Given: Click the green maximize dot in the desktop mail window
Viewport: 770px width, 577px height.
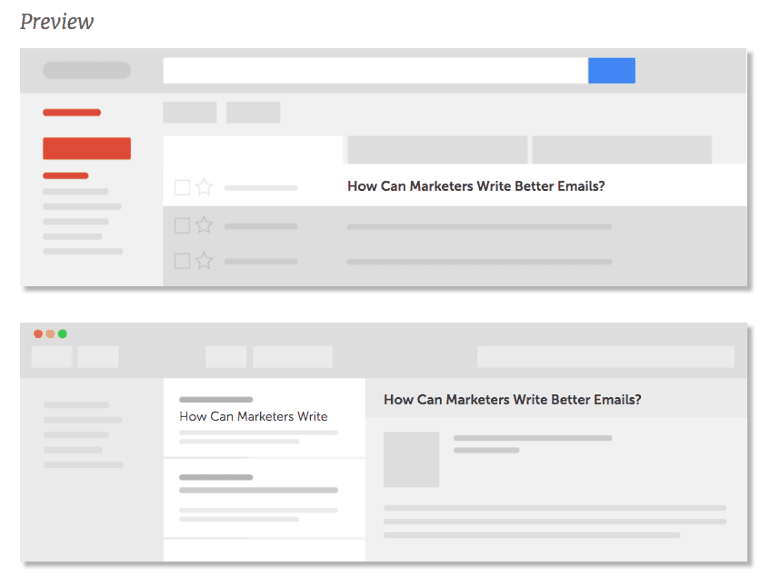Looking at the screenshot, I should [x=62, y=334].
